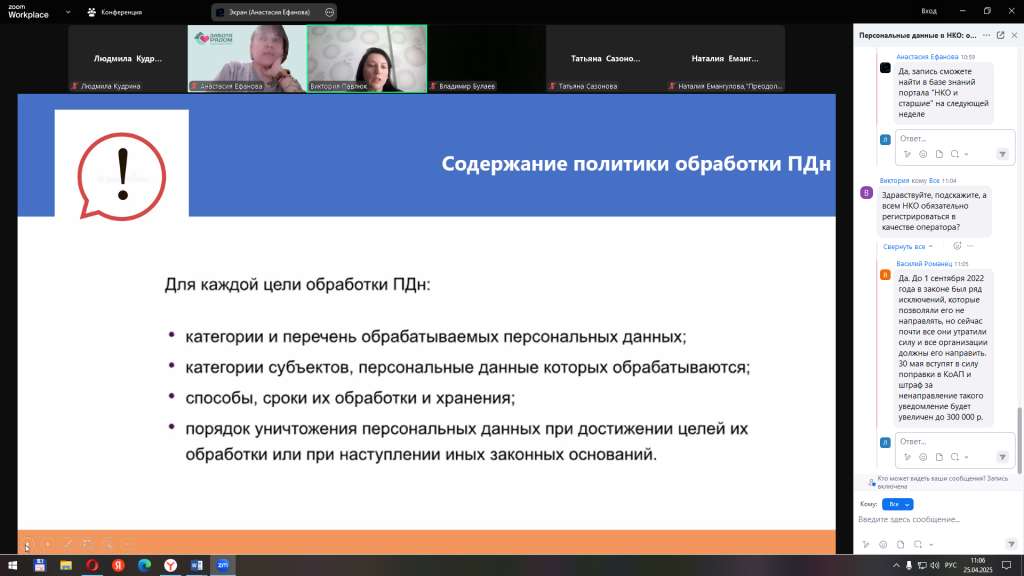Select the 'Экран (Анастасия Ефанова)' tab
This screenshot has height=576, width=1024.
click(x=268, y=12)
